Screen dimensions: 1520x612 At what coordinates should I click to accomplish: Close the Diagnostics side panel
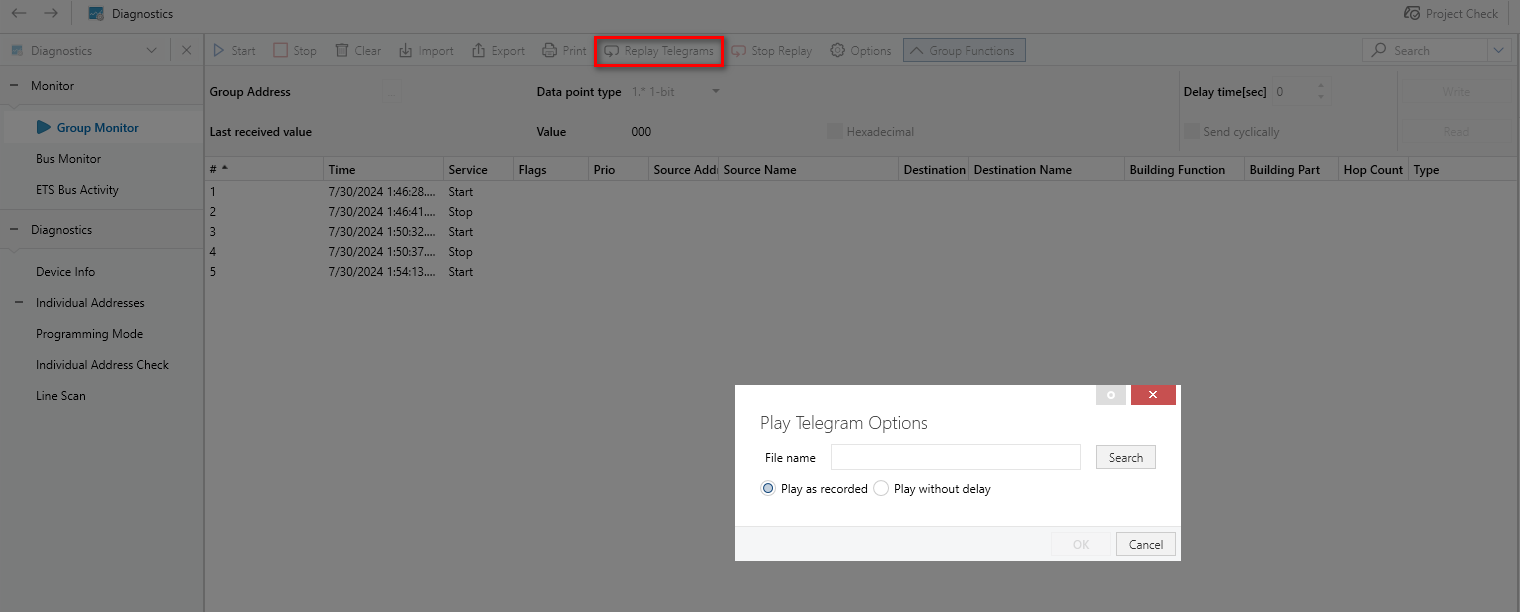[186, 50]
